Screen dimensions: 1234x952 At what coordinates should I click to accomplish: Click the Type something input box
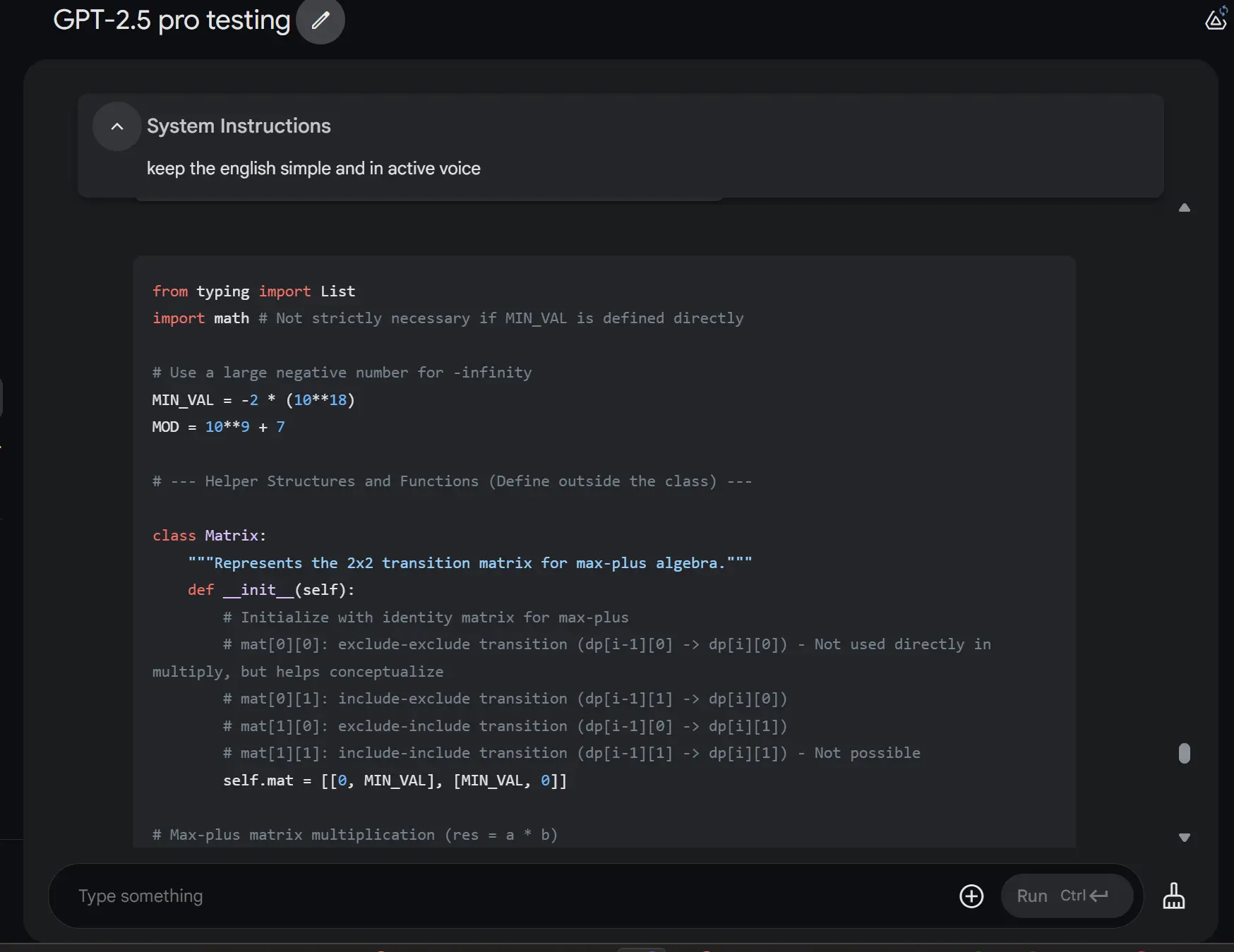(x=508, y=896)
